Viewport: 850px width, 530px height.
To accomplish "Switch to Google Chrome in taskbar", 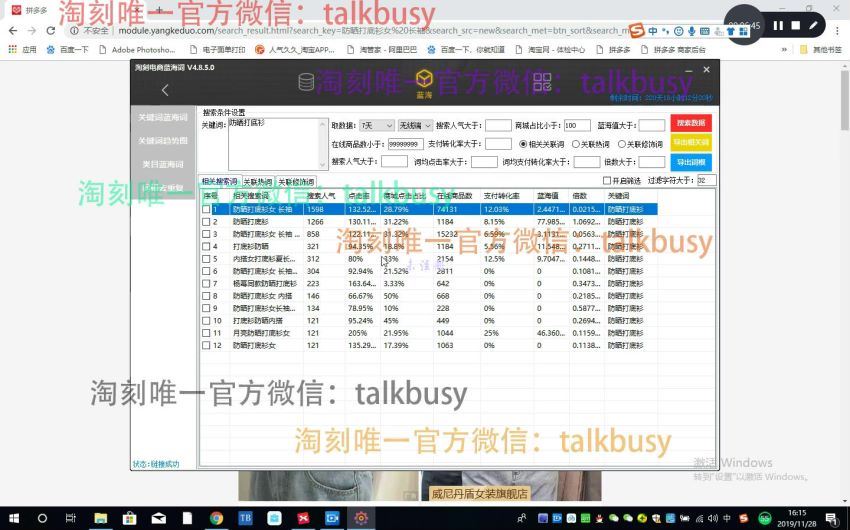I will 216,519.
